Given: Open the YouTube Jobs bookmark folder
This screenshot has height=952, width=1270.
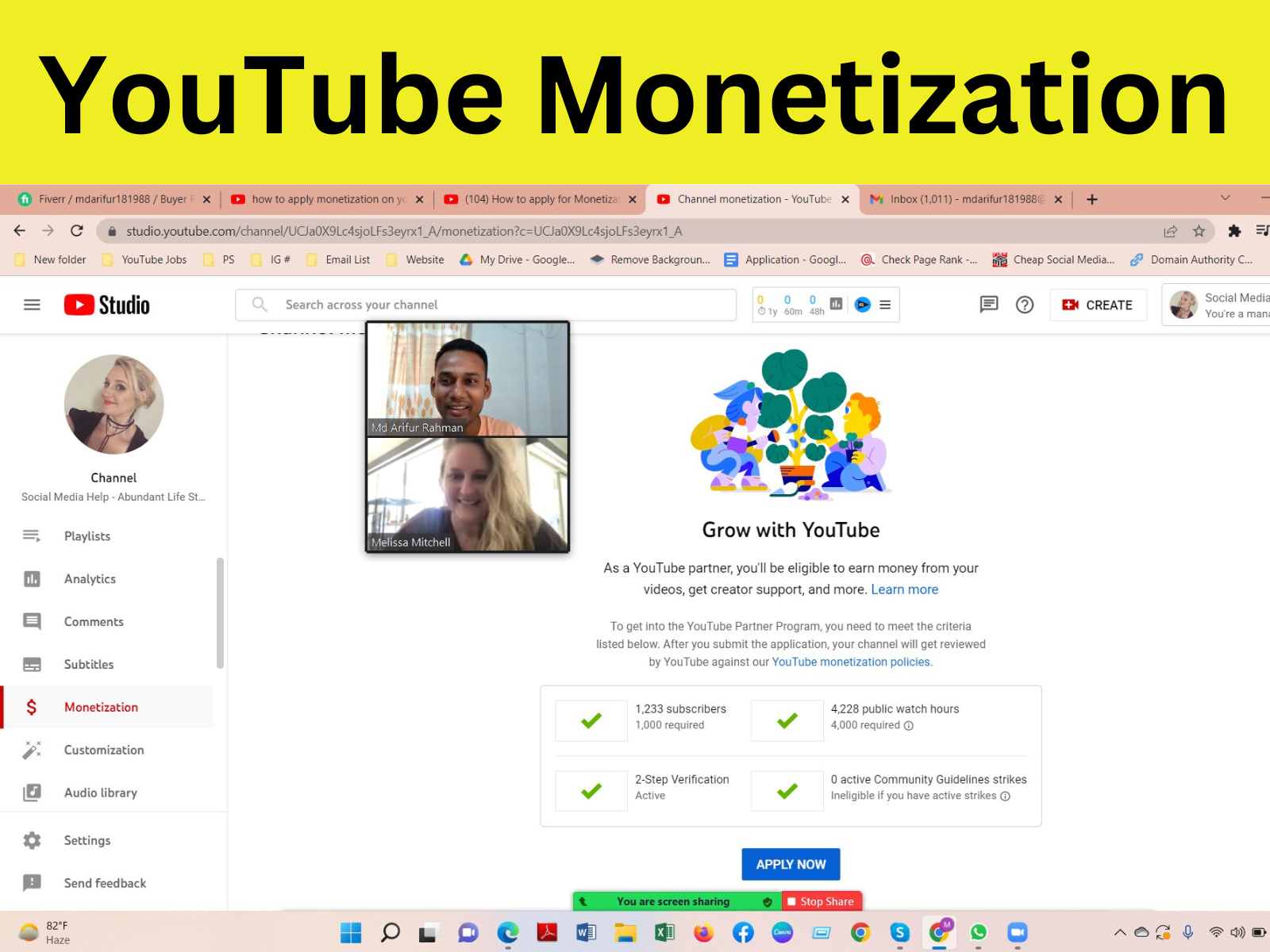Looking at the screenshot, I should coord(144,259).
